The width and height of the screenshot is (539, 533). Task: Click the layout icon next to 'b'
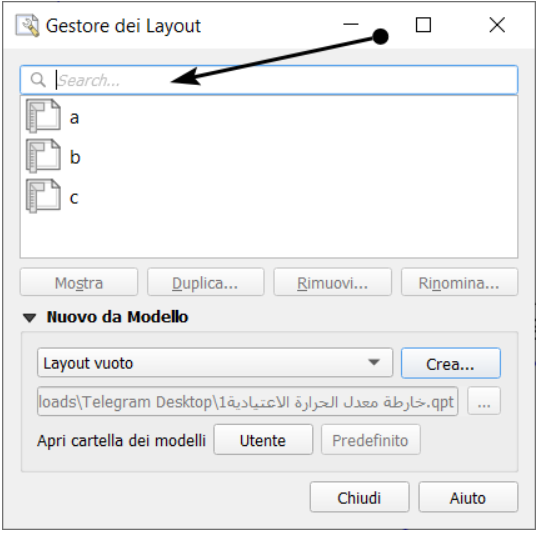pos(43,156)
